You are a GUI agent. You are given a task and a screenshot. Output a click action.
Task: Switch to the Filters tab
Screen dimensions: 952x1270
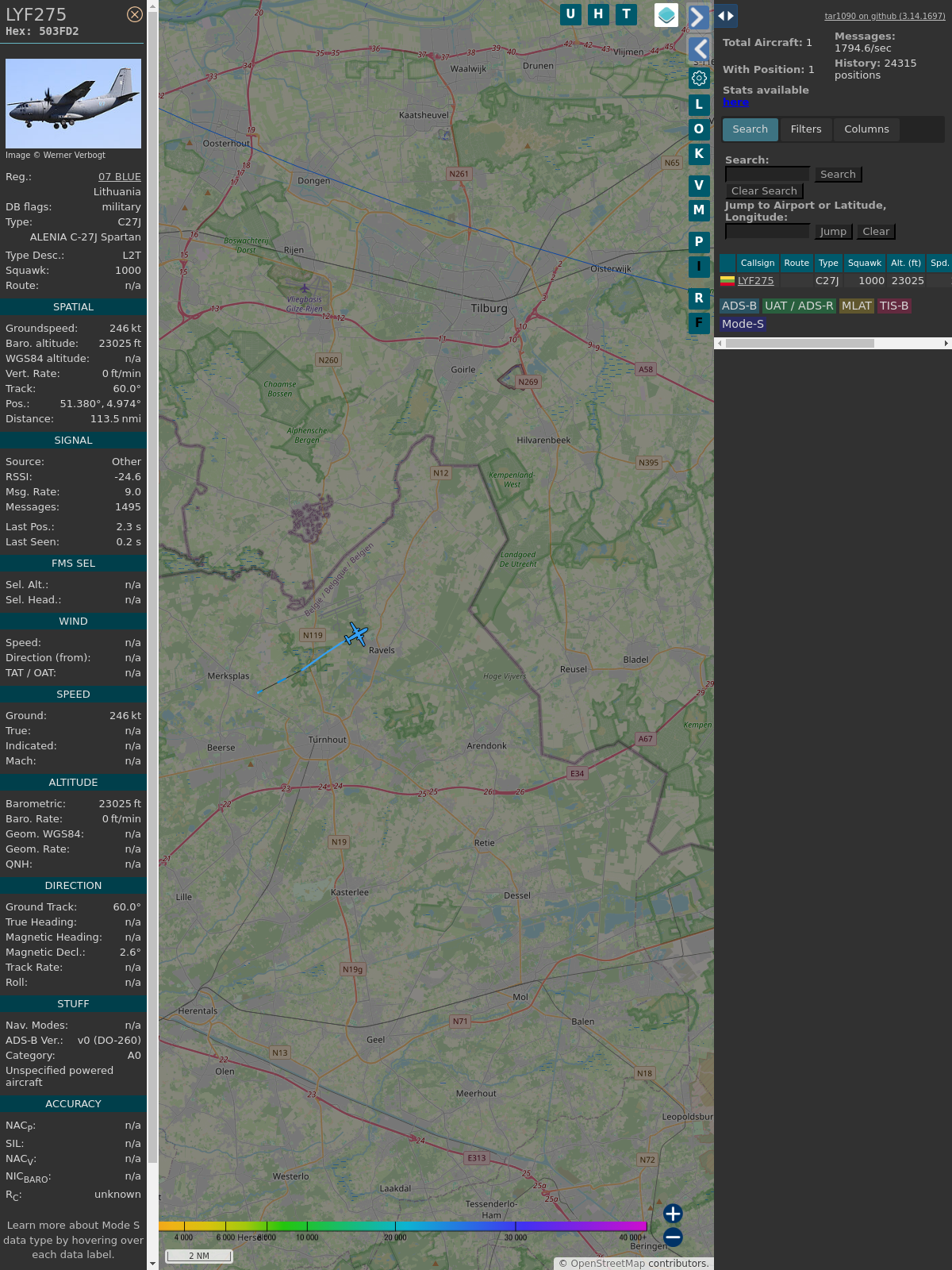pos(806,129)
